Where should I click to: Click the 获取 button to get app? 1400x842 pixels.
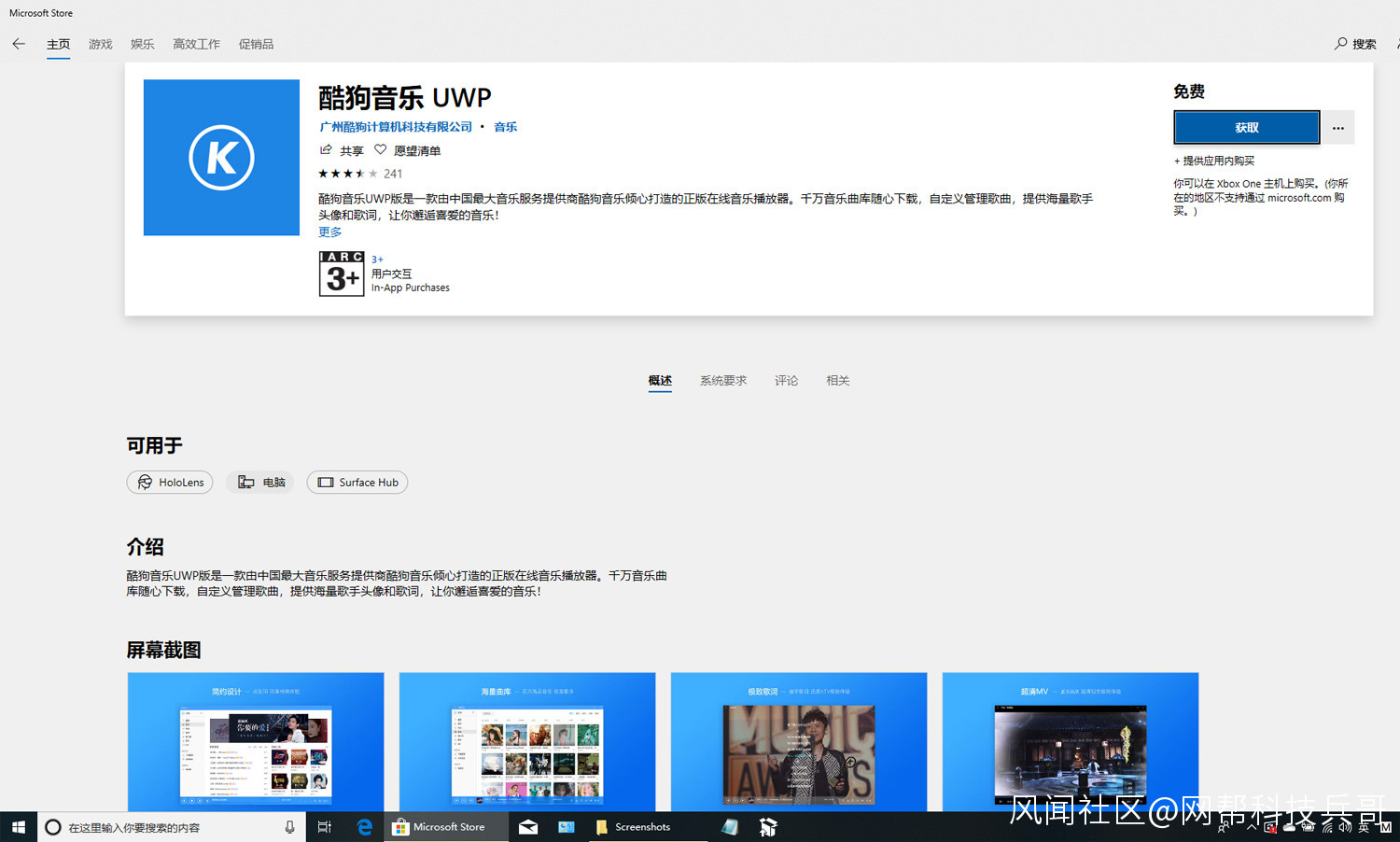1247,128
